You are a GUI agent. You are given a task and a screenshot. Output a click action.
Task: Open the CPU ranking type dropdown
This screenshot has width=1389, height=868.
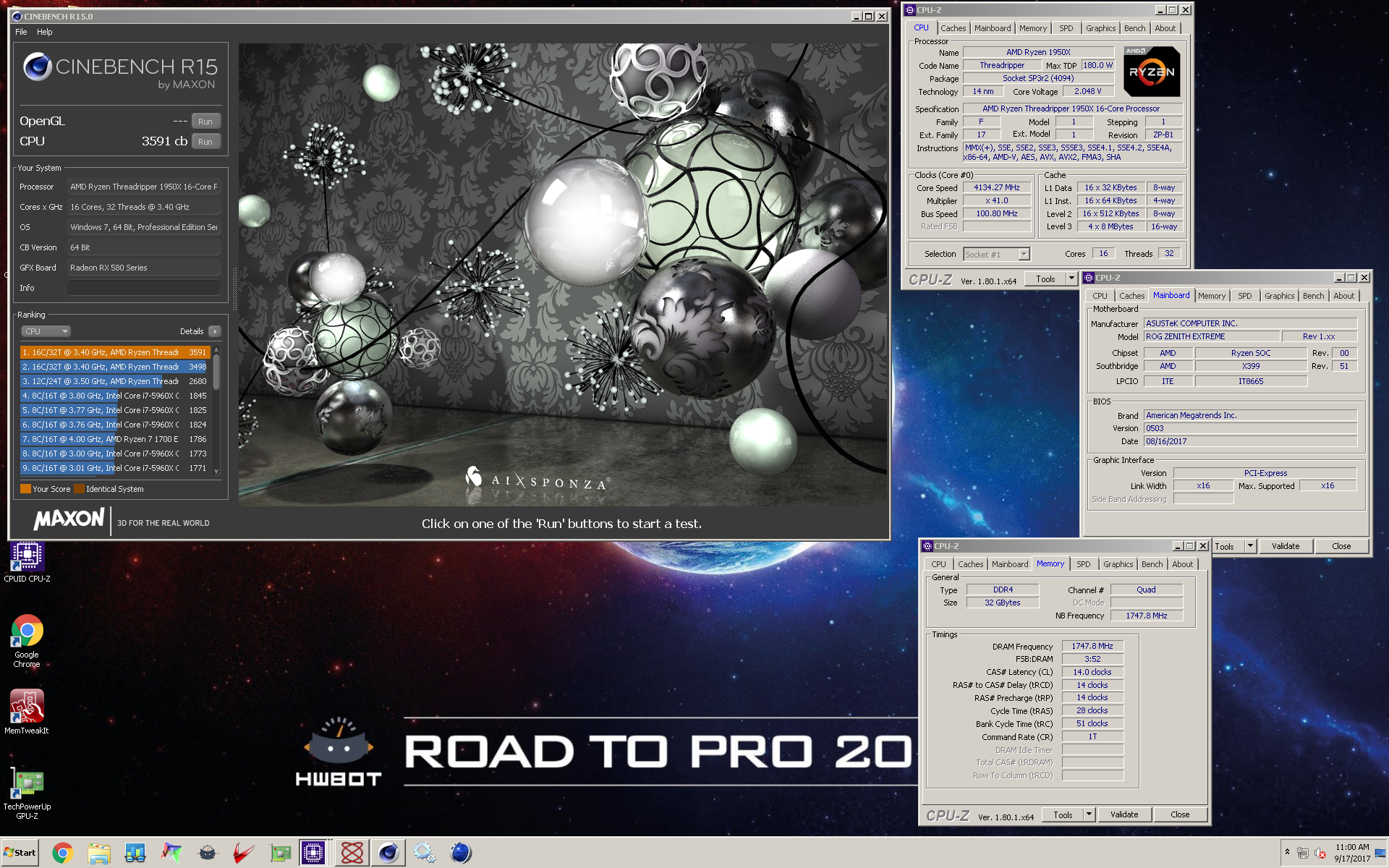46,331
